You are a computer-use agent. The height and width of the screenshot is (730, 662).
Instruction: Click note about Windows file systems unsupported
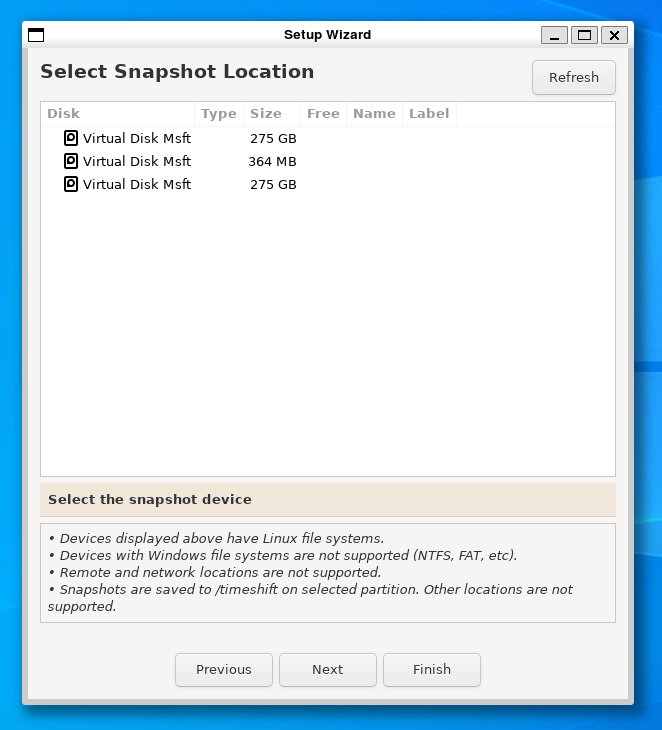click(283, 555)
